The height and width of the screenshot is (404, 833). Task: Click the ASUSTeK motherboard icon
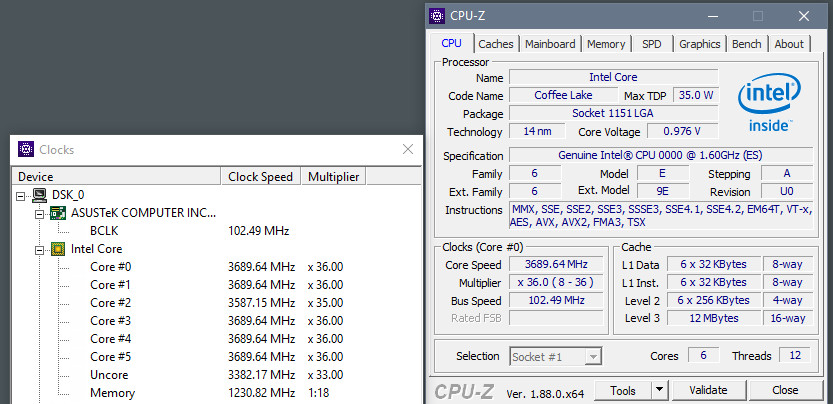click(58, 213)
